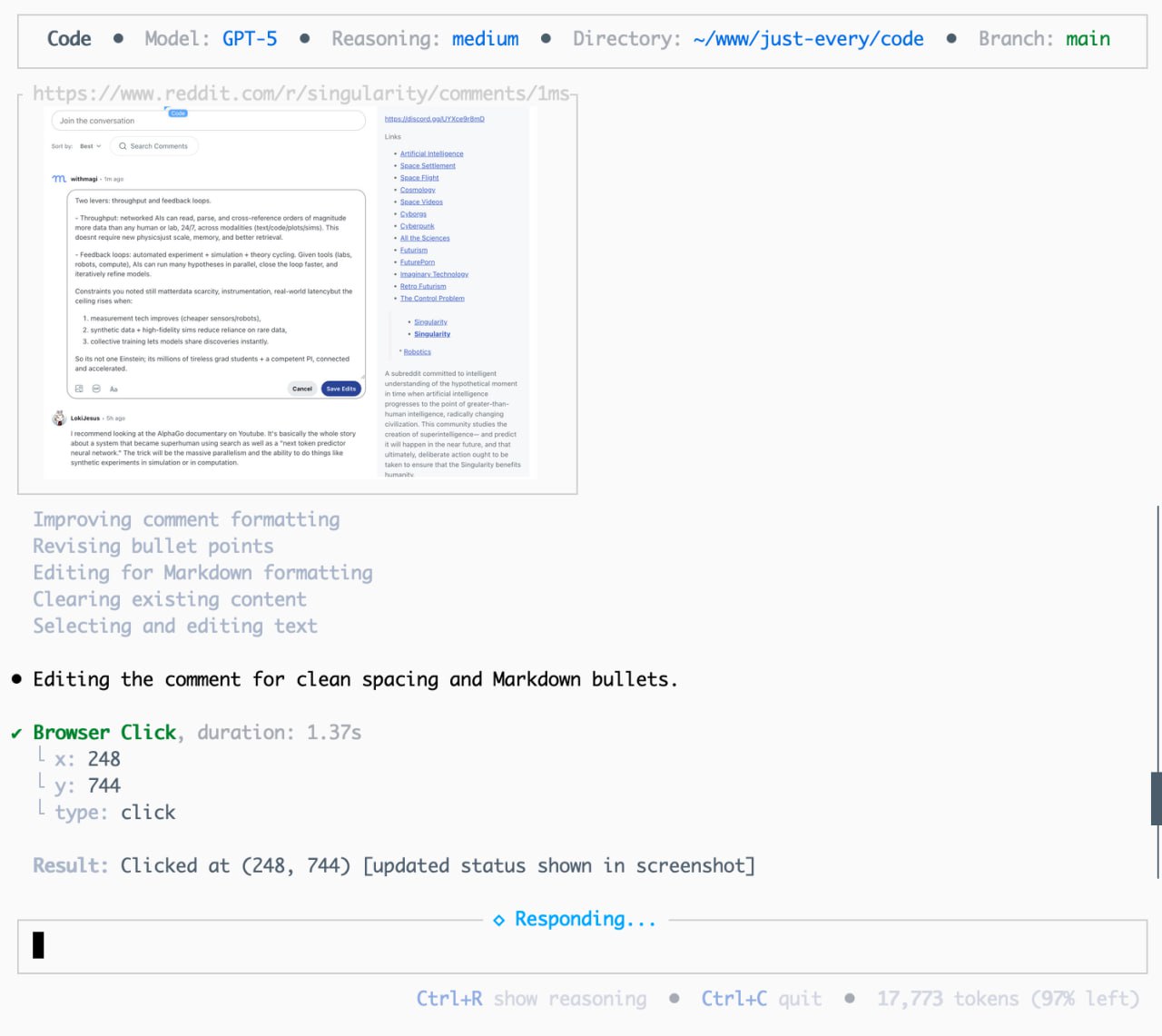The width and height of the screenshot is (1162, 1036).
Task: Click the medium reasoning value in header
Action: [486, 39]
